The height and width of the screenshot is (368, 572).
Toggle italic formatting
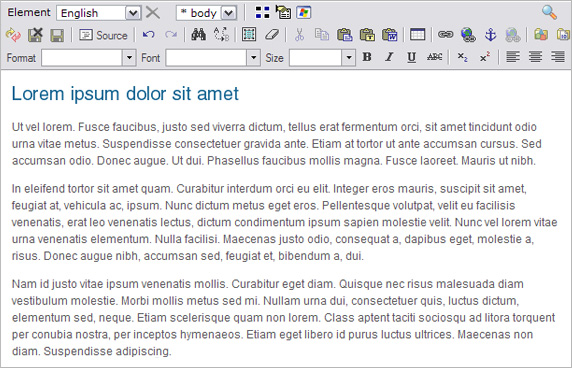click(389, 57)
